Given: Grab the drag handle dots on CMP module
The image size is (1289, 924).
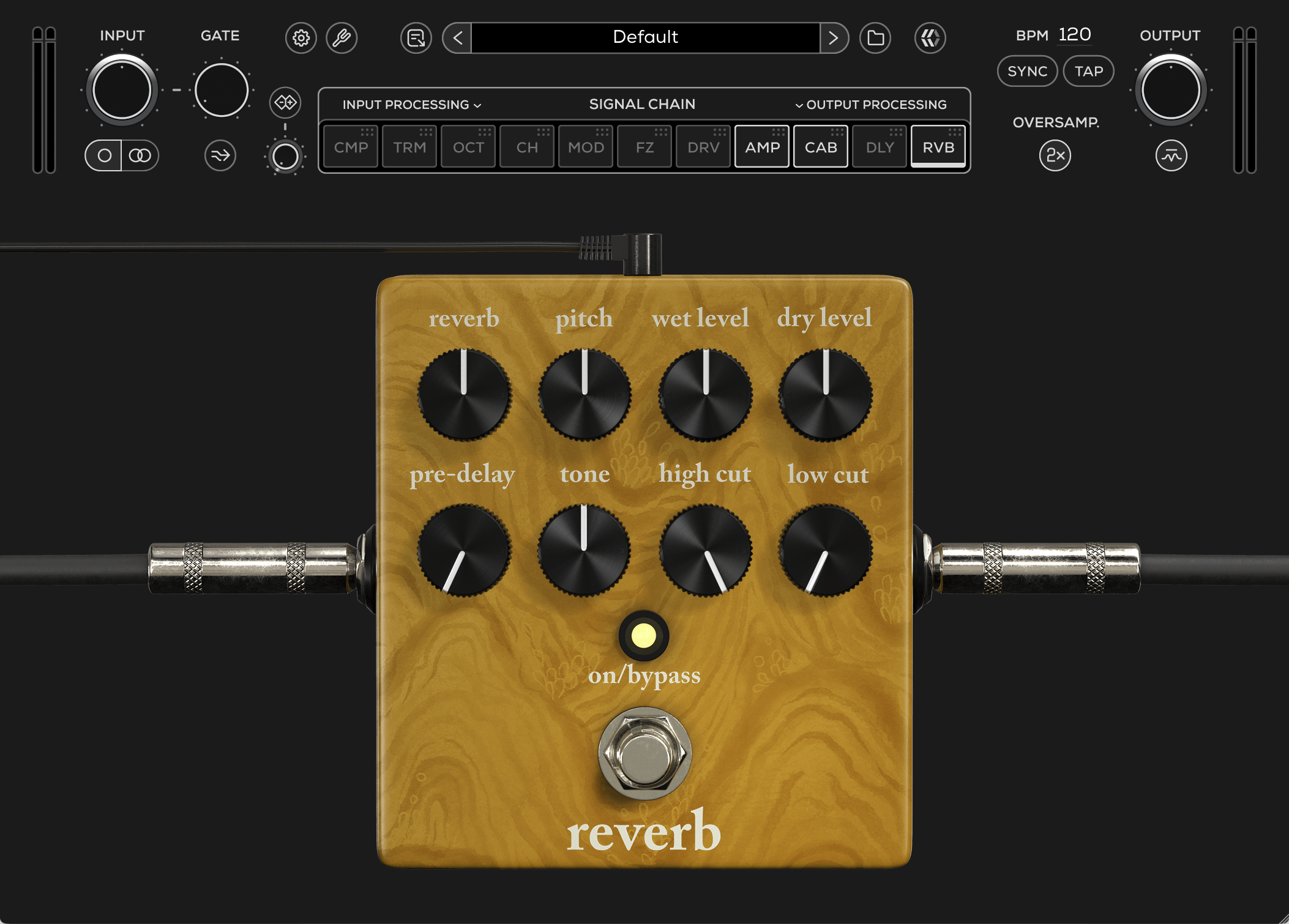Looking at the screenshot, I should click(x=367, y=132).
